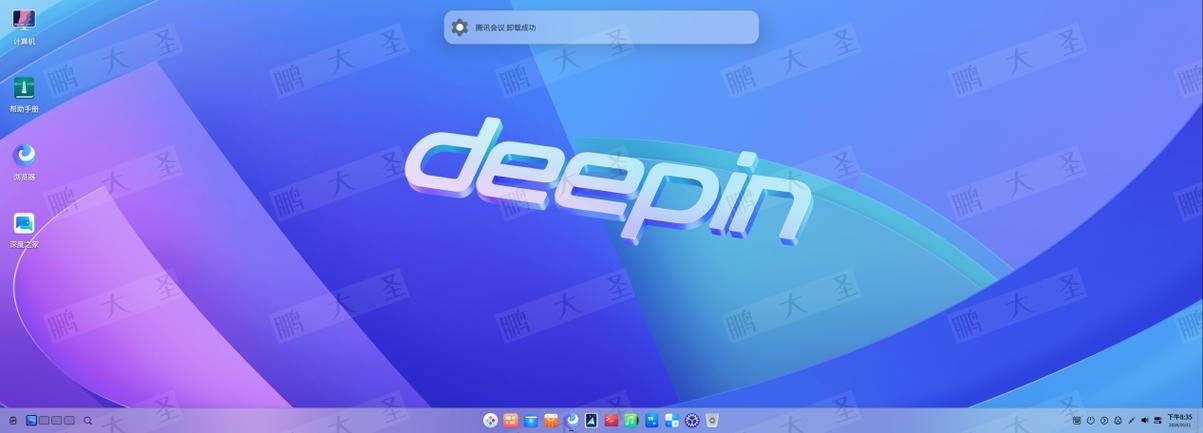
Task: Open the 计算机 desktop icon
Action: point(24,27)
